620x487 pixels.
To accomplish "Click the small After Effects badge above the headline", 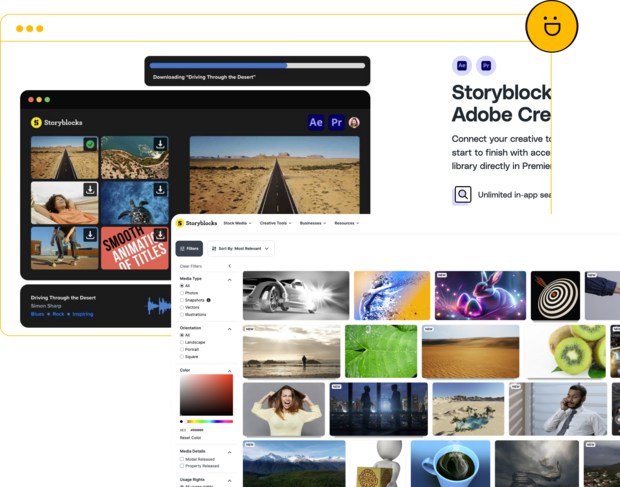I will (x=462, y=66).
